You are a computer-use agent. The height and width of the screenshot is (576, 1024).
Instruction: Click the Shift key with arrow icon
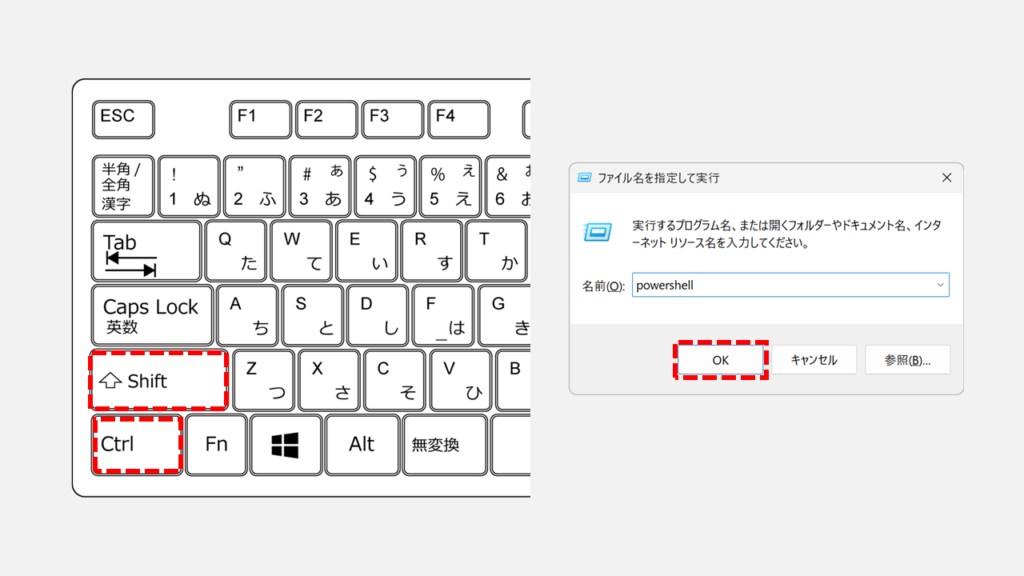pos(159,381)
